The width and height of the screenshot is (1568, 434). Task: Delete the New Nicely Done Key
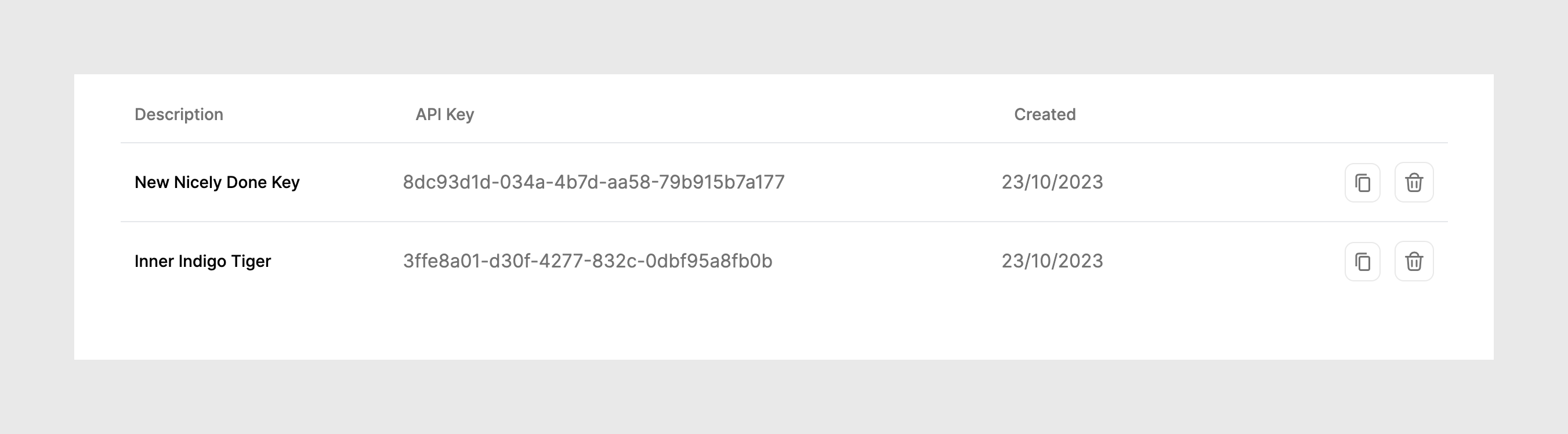1413,183
